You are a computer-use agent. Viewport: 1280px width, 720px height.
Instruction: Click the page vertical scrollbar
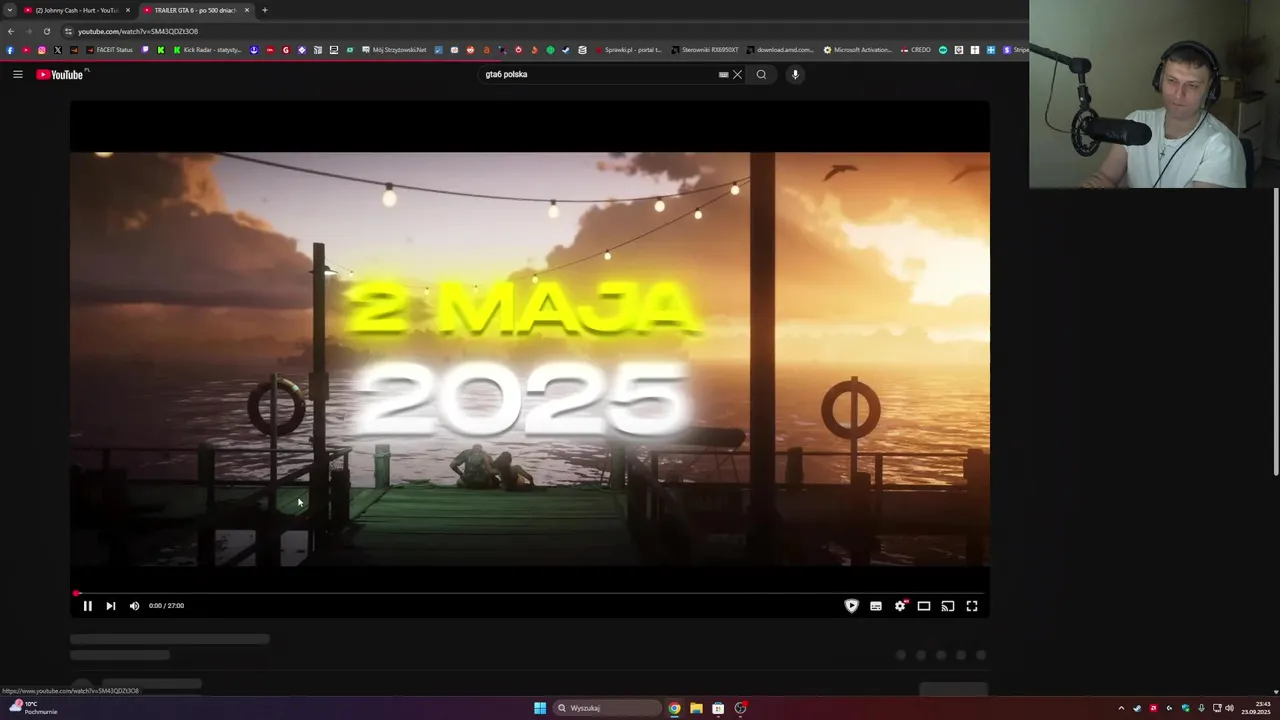coord(1275,331)
